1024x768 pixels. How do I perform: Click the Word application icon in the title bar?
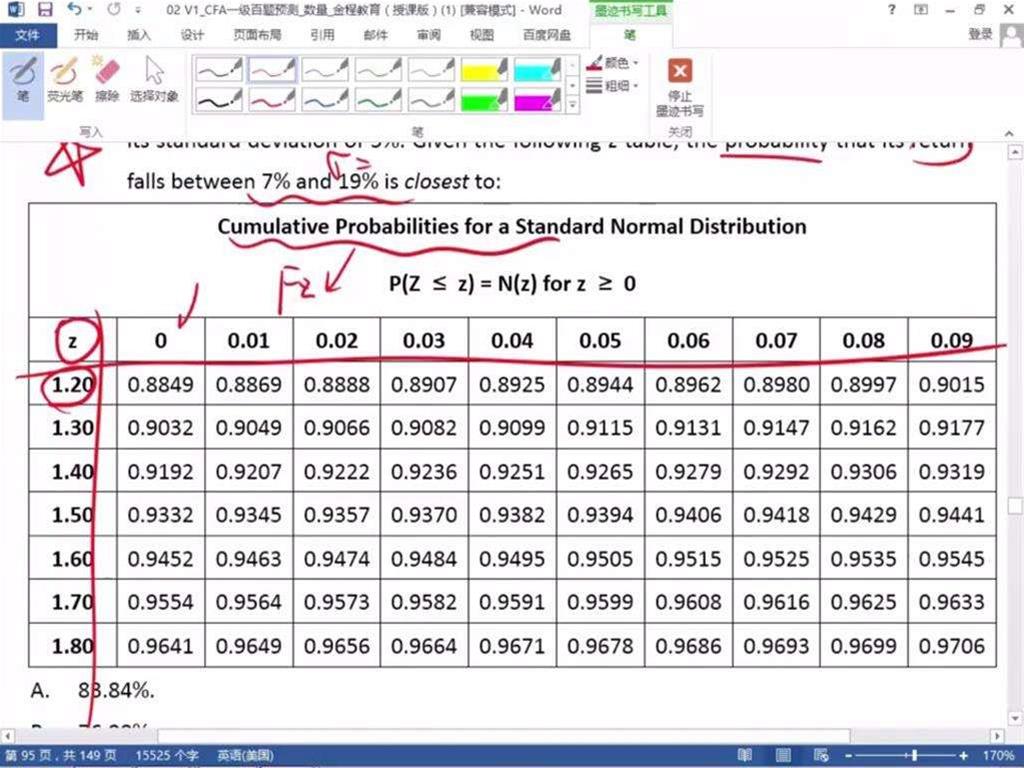[15, 10]
